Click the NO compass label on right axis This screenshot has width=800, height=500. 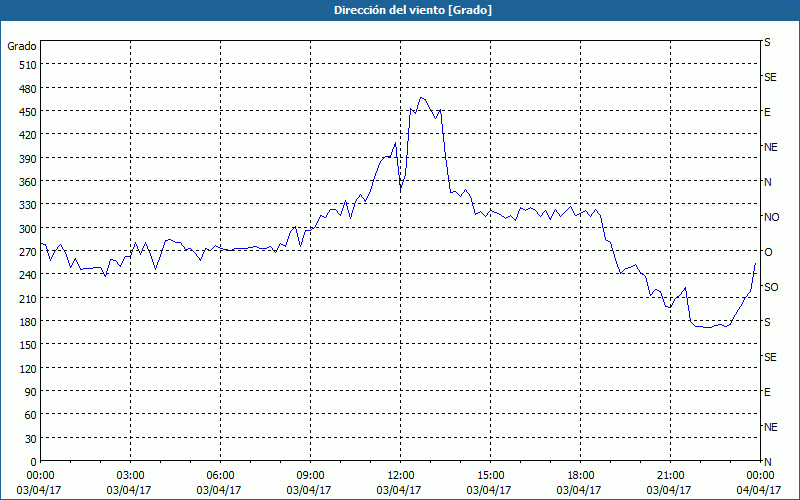pos(771,217)
